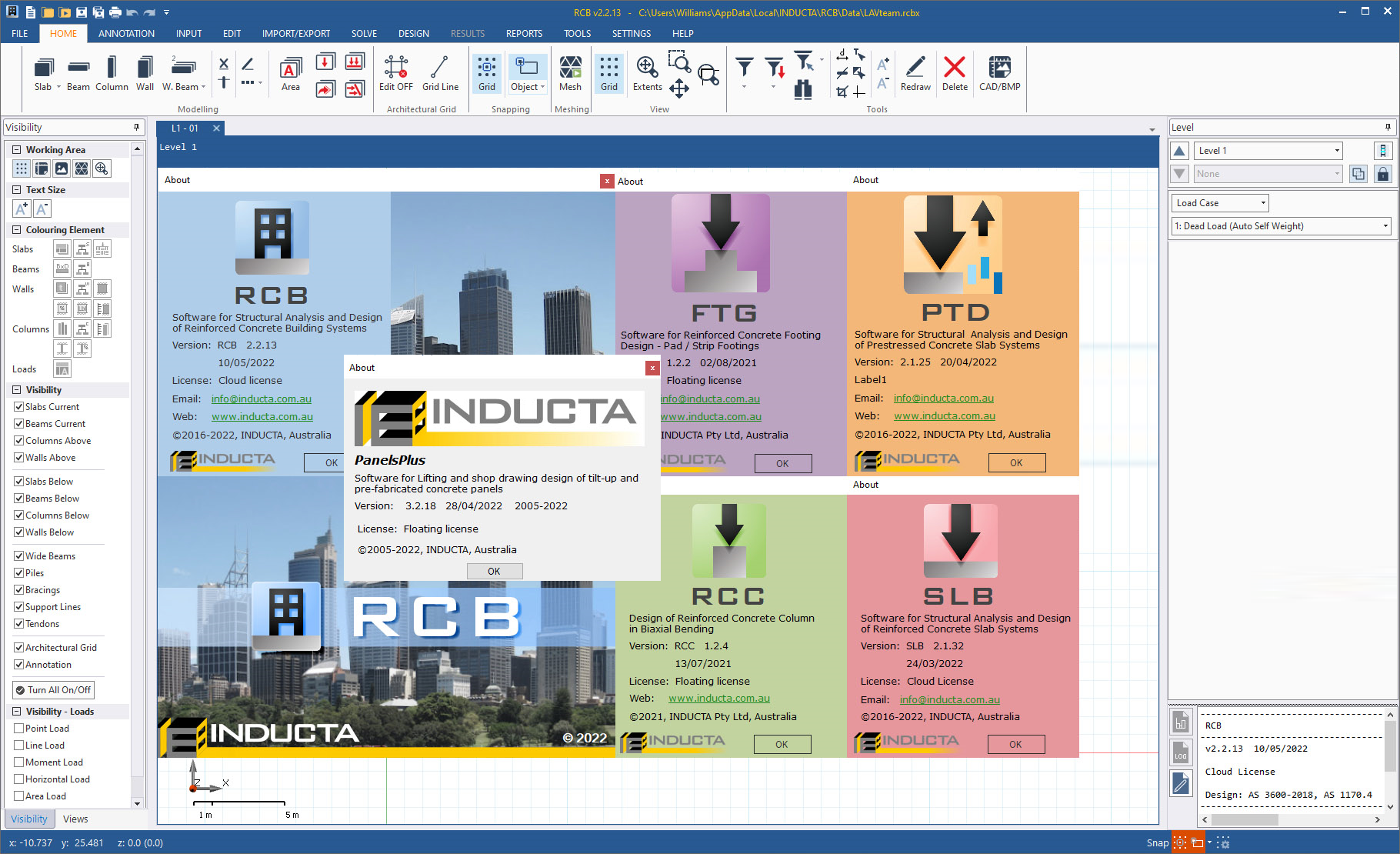Open the FILE menu
Image resolution: width=1400 pixels, height=854 pixels.
[x=20, y=34]
